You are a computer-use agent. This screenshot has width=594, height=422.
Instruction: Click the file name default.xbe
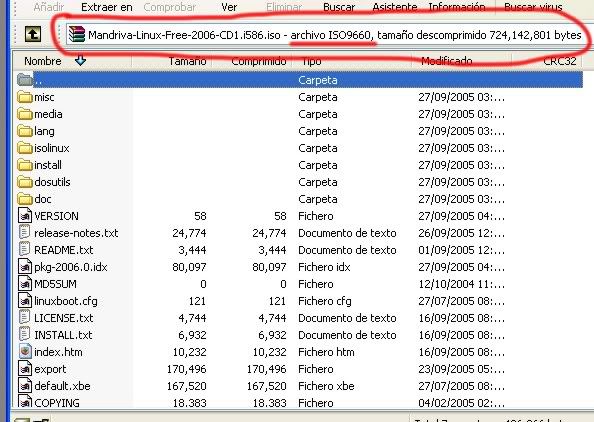coord(63,386)
